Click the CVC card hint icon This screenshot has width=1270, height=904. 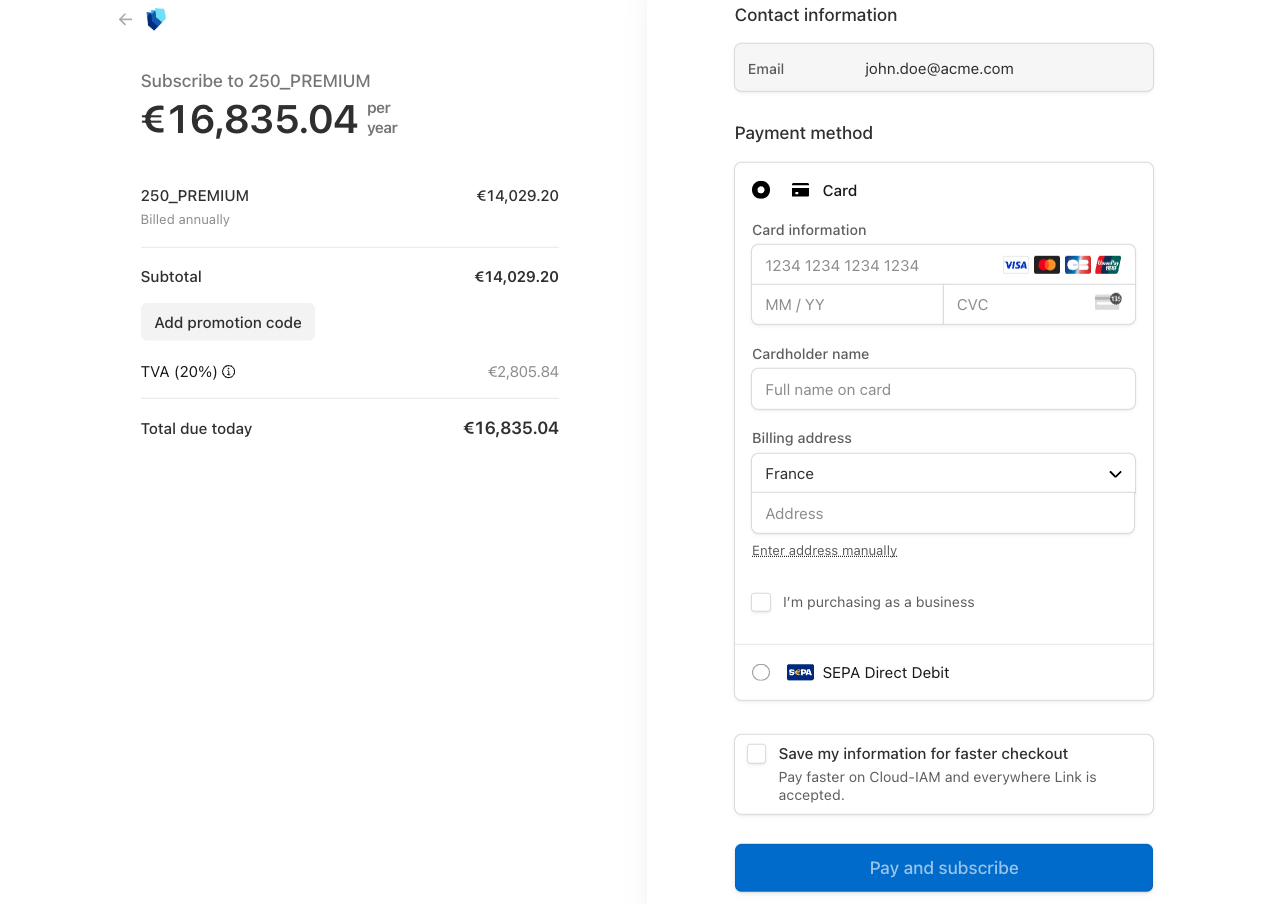(1107, 301)
